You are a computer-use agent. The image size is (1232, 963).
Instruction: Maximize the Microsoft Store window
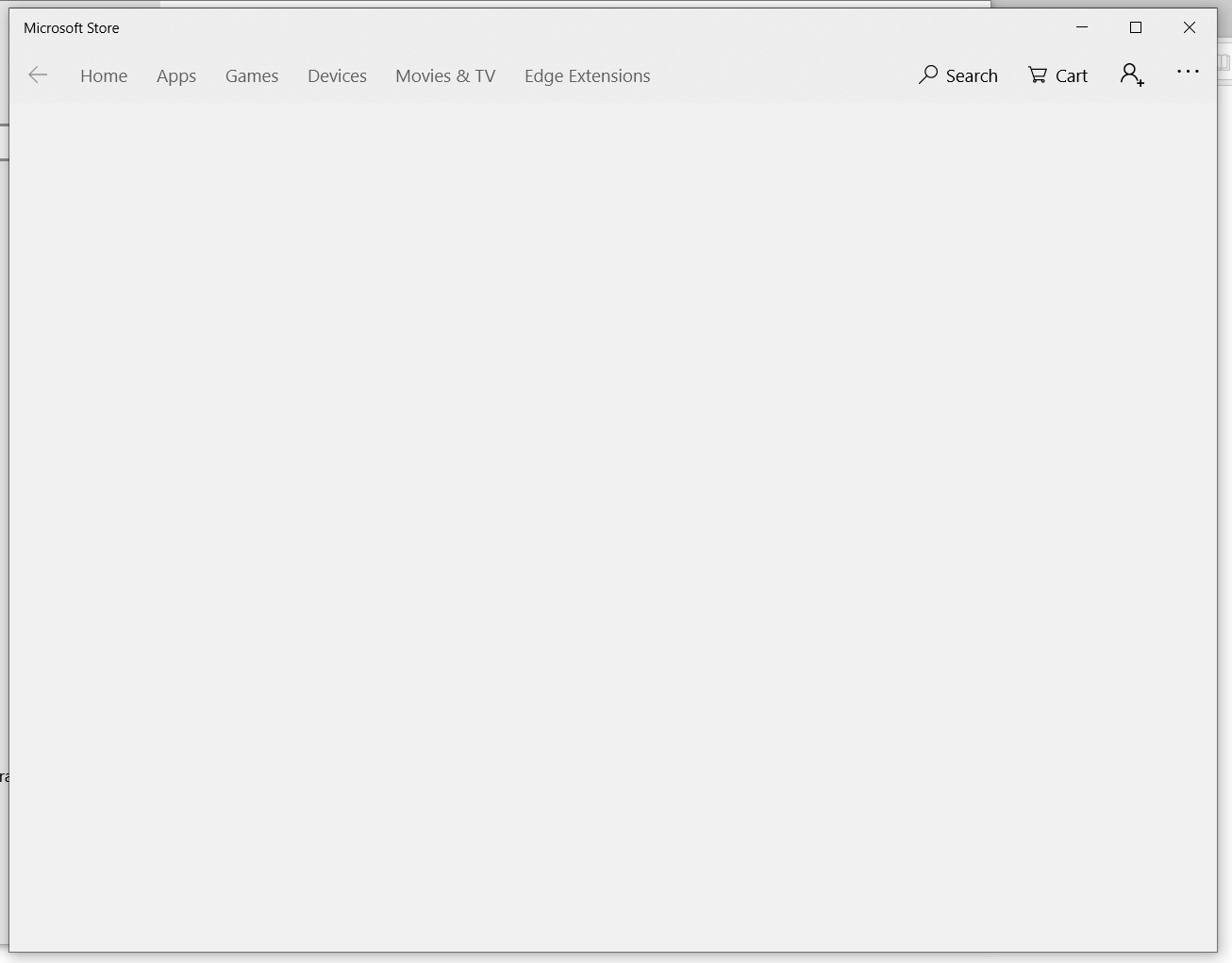click(x=1136, y=27)
